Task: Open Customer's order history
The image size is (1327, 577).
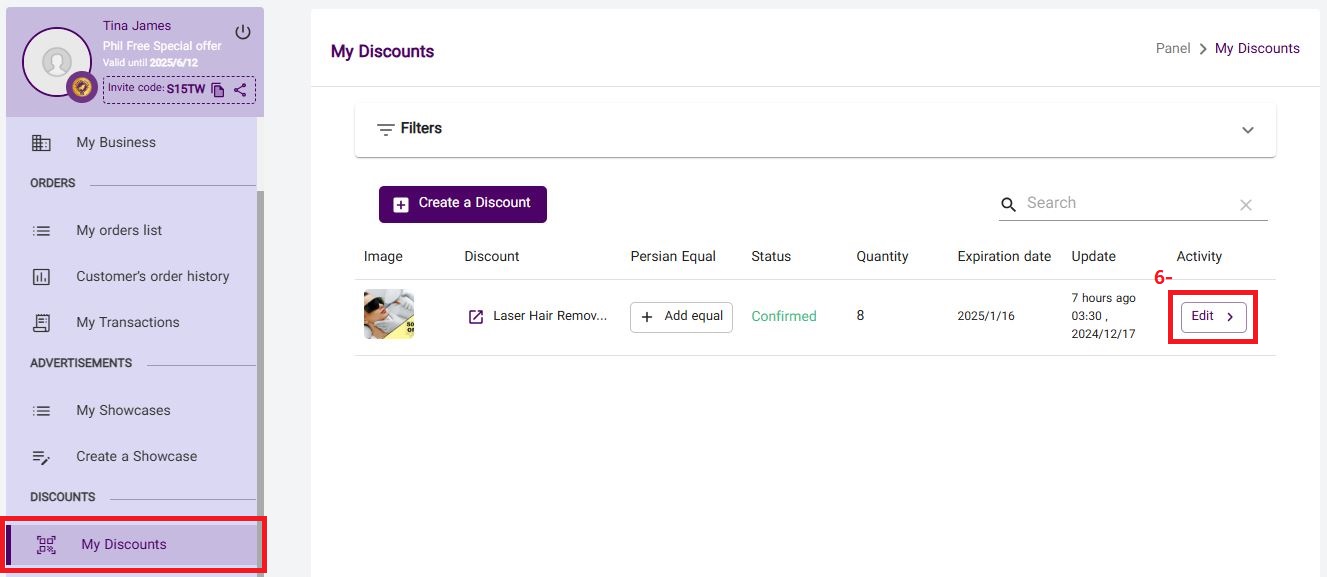Action: point(152,276)
